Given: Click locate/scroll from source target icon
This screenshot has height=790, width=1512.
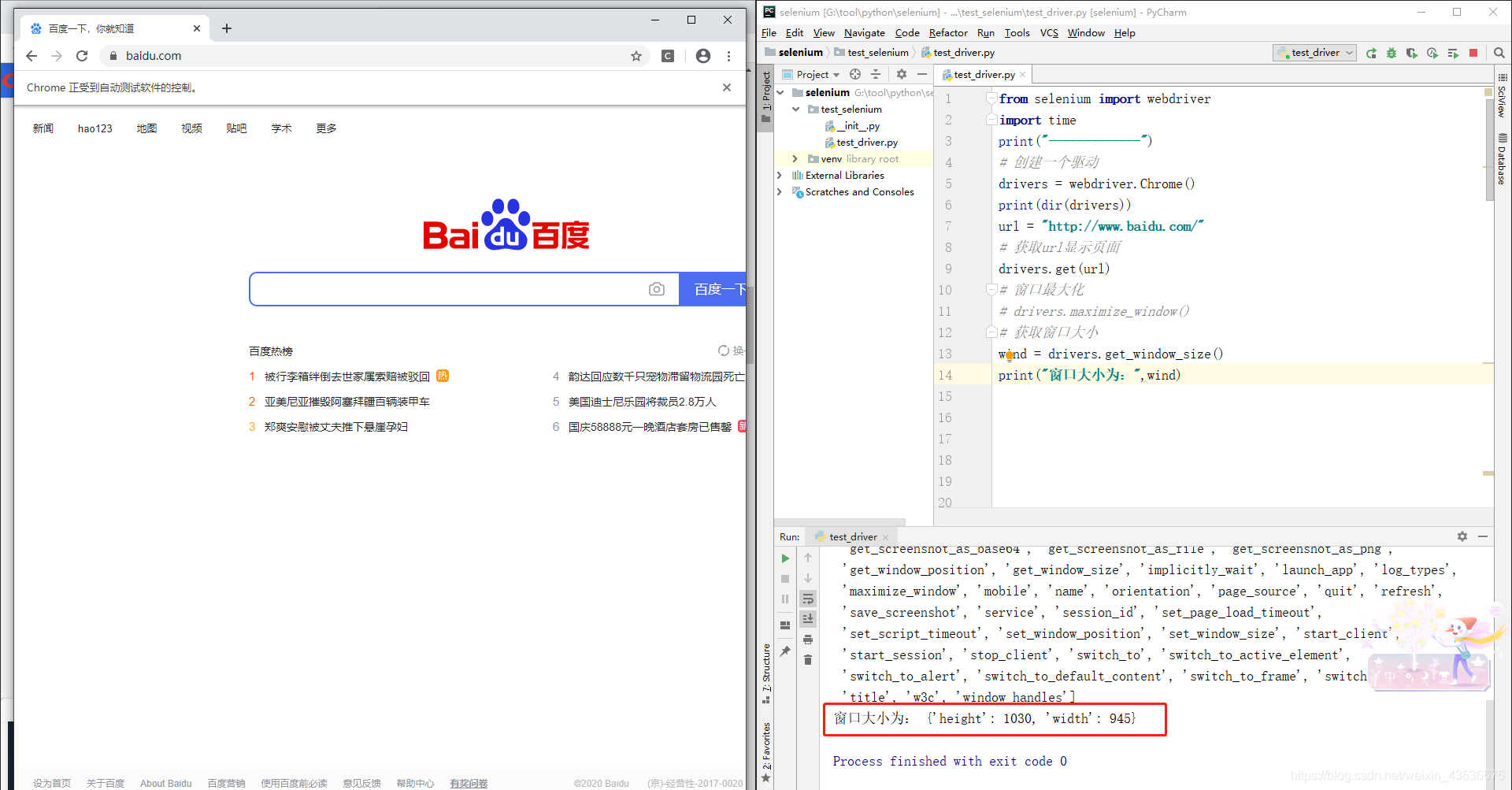Looking at the screenshot, I should pos(855,74).
